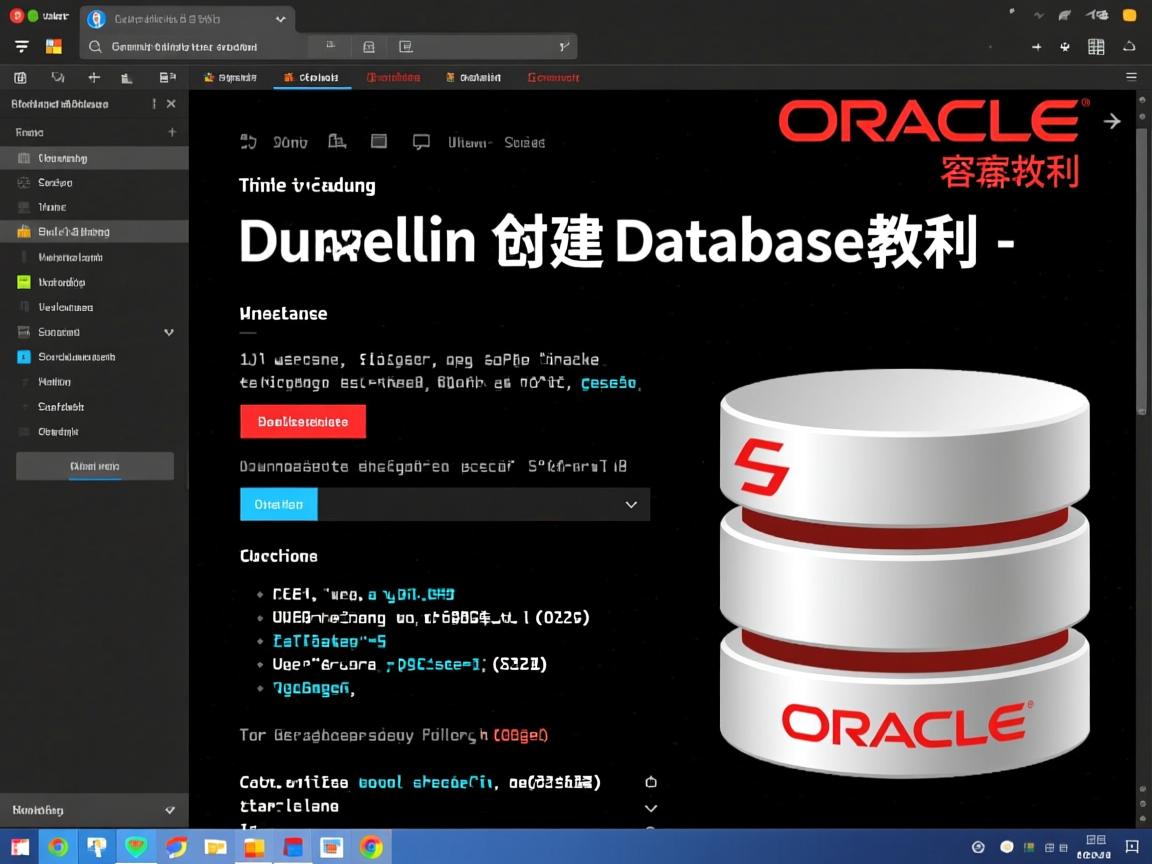Viewport: 1152px width, 864px height.
Task: Click the green square icon in the sidebar
Action: tap(24, 282)
